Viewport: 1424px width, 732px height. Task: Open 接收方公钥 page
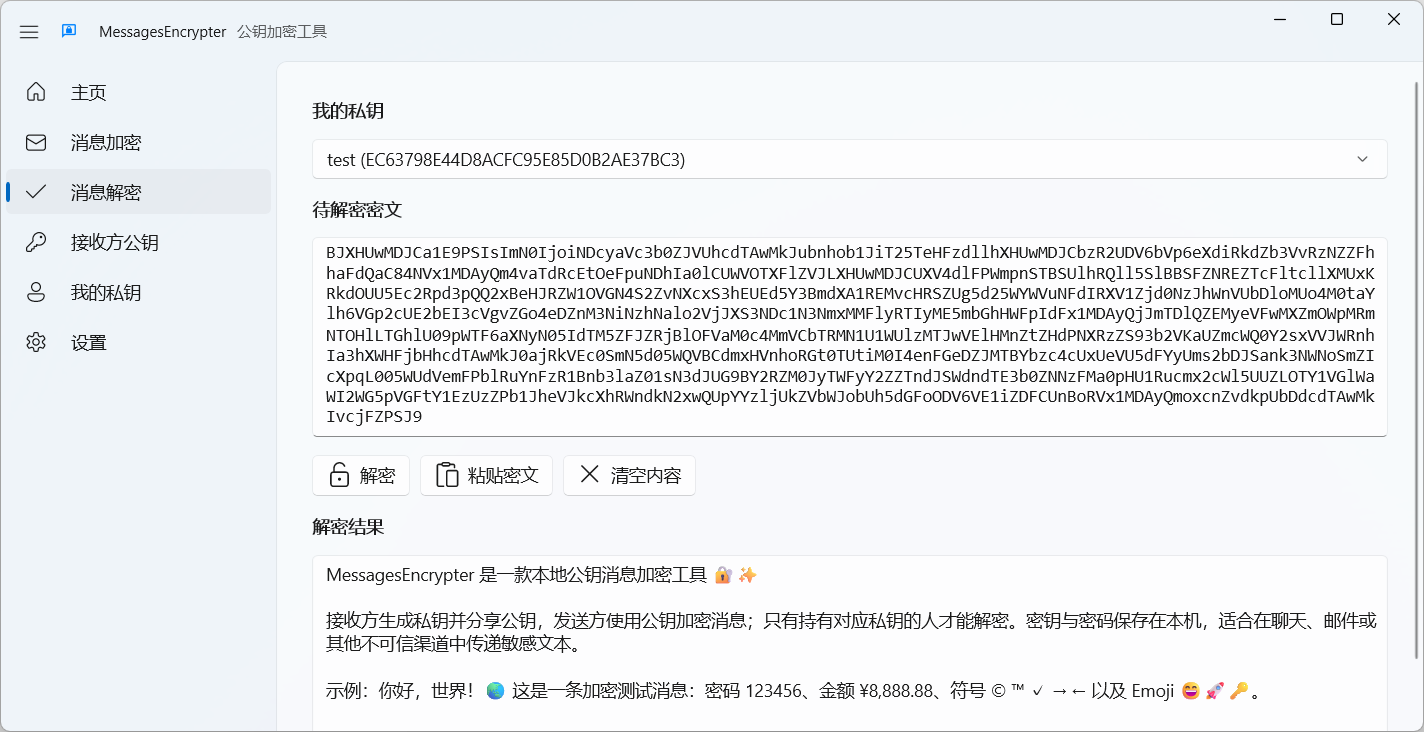click(138, 242)
